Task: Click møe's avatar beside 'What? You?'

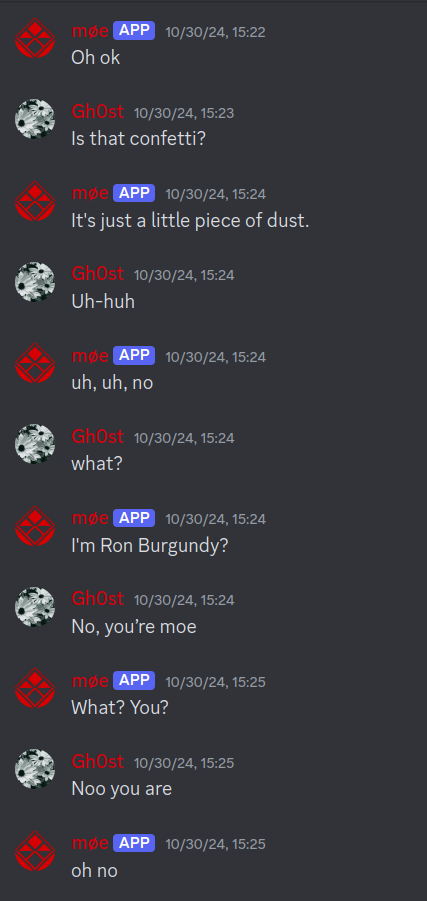Action: pyautogui.click(x=34, y=688)
